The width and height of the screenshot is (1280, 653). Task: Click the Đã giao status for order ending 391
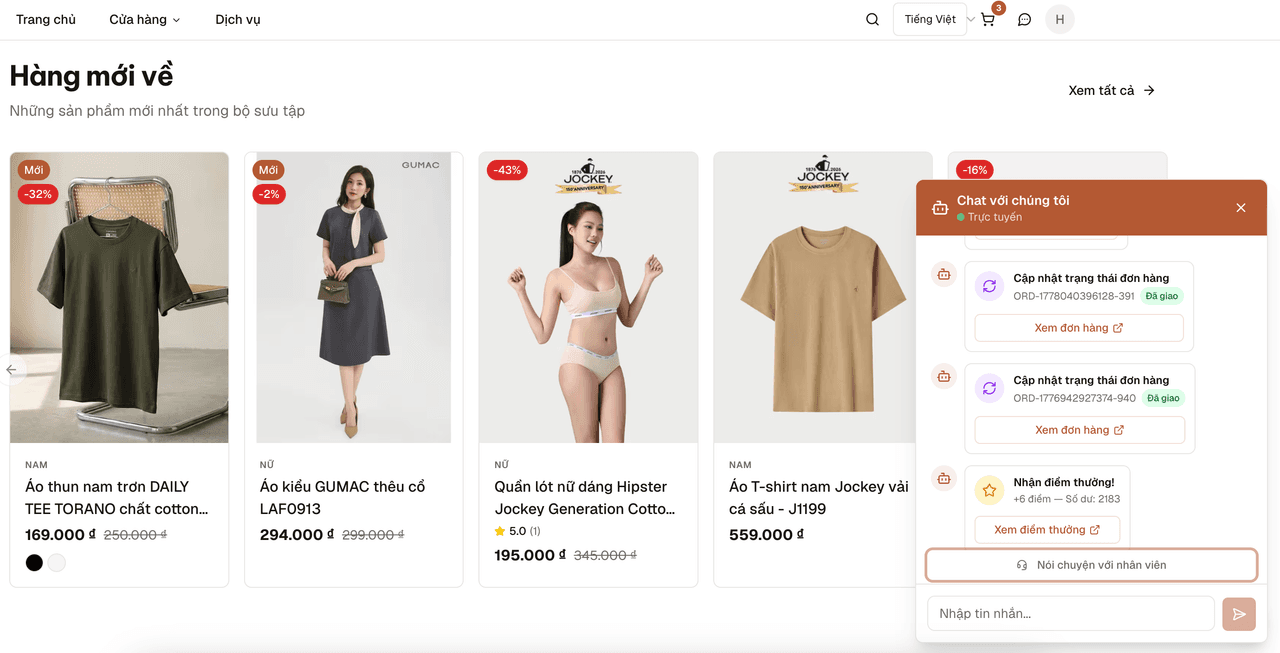coord(1163,296)
